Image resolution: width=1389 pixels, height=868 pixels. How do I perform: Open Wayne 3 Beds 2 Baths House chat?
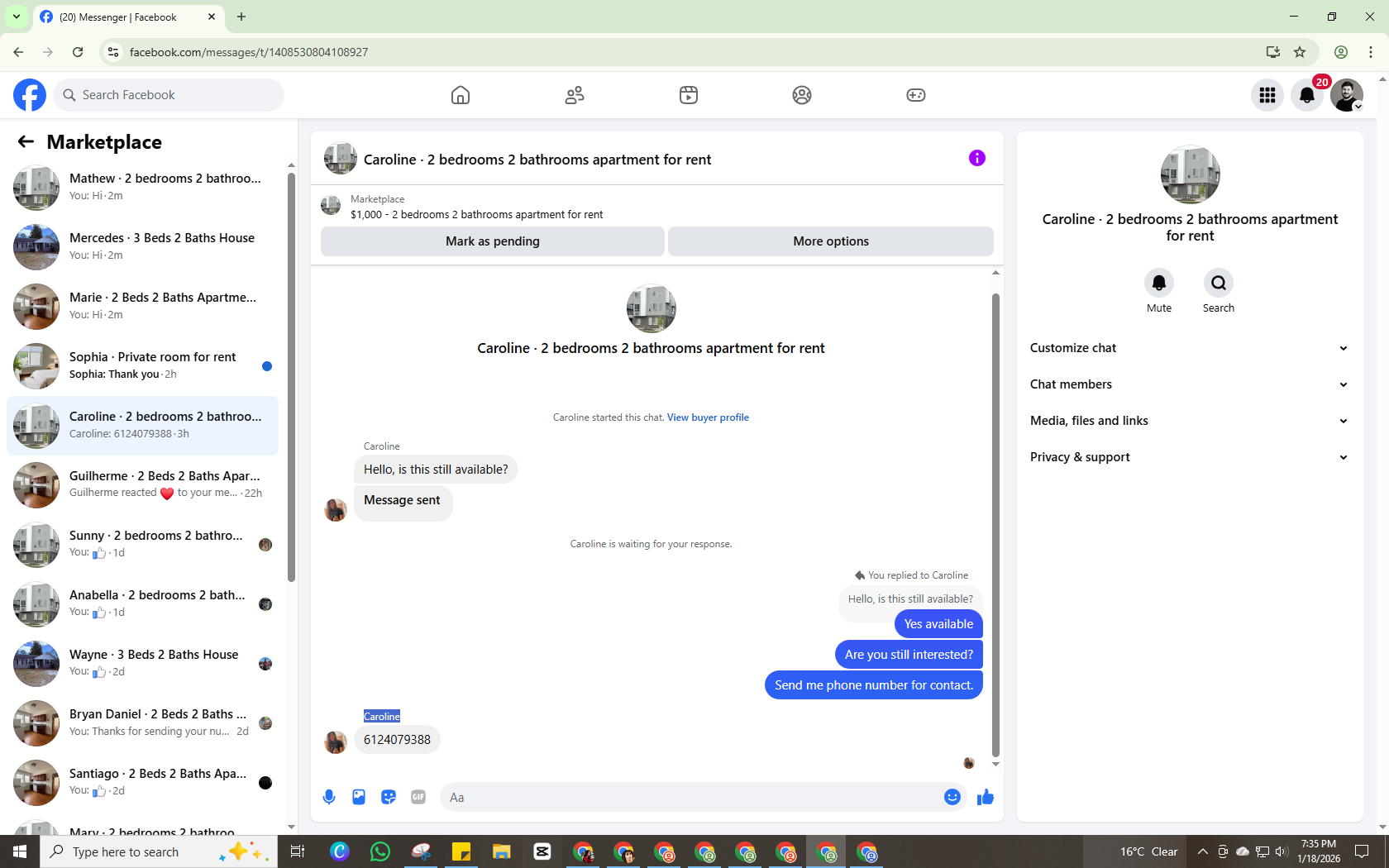click(x=142, y=664)
